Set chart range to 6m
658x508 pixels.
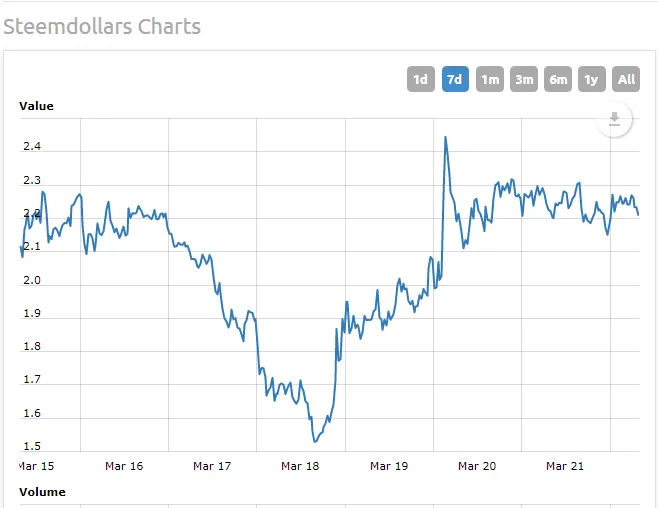[x=558, y=79]
